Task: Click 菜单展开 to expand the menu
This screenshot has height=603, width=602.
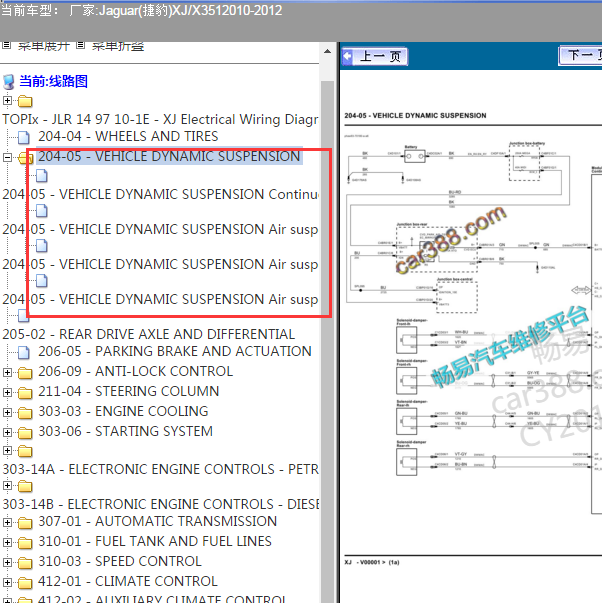Action: click(x=44, y=46)
